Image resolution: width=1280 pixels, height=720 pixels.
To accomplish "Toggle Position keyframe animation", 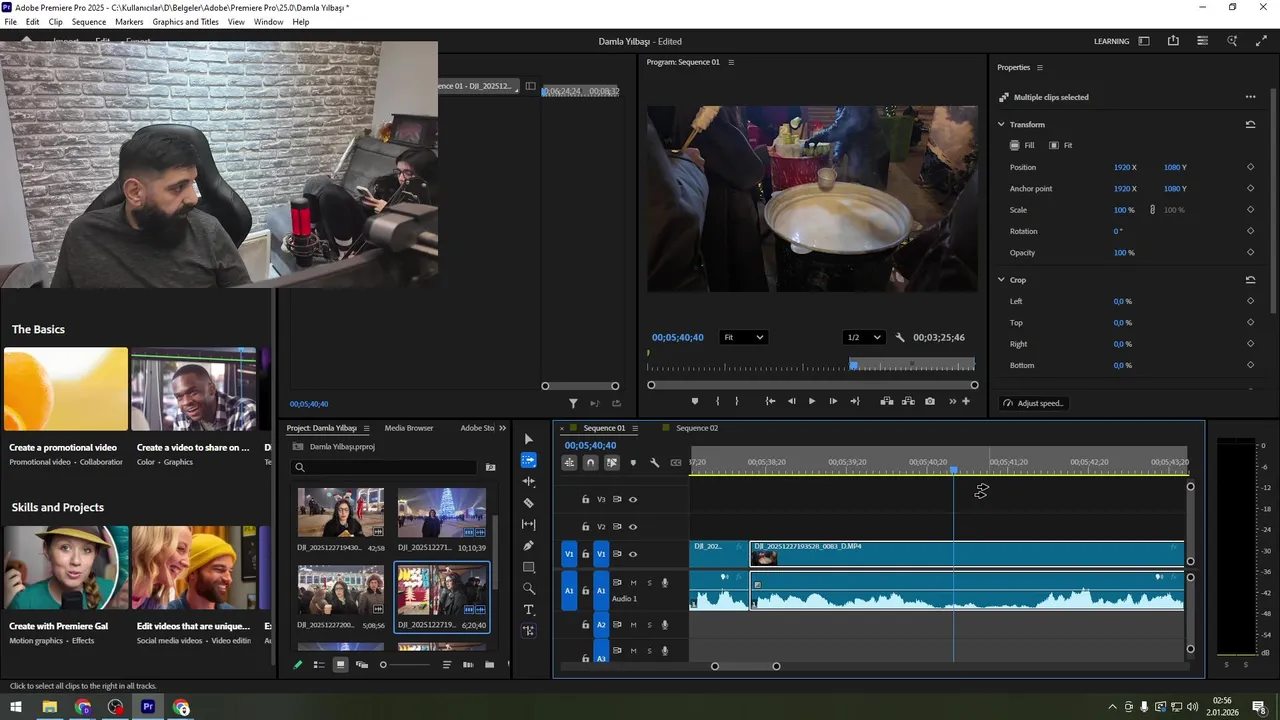I will click(x=1250, y=167).
